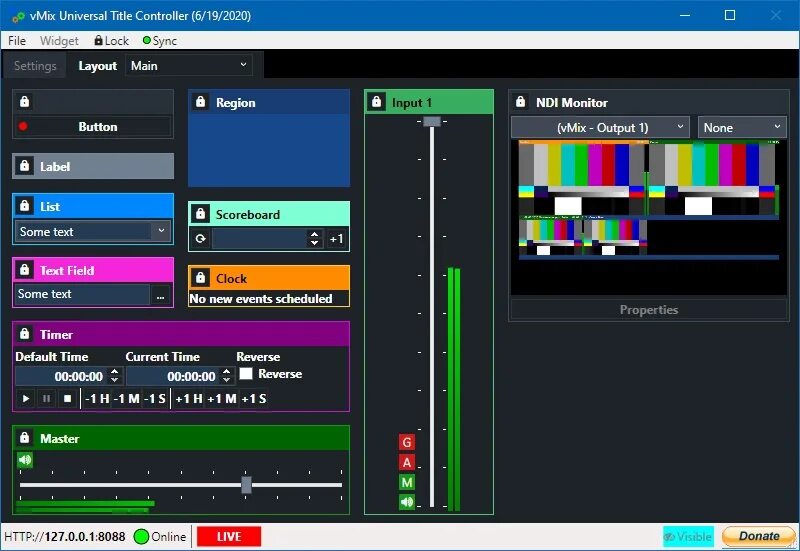Click the lock icon on the Timer widget
Image resolution: width=800 pixels, height=551 pixels.
[x=24, y=334]
